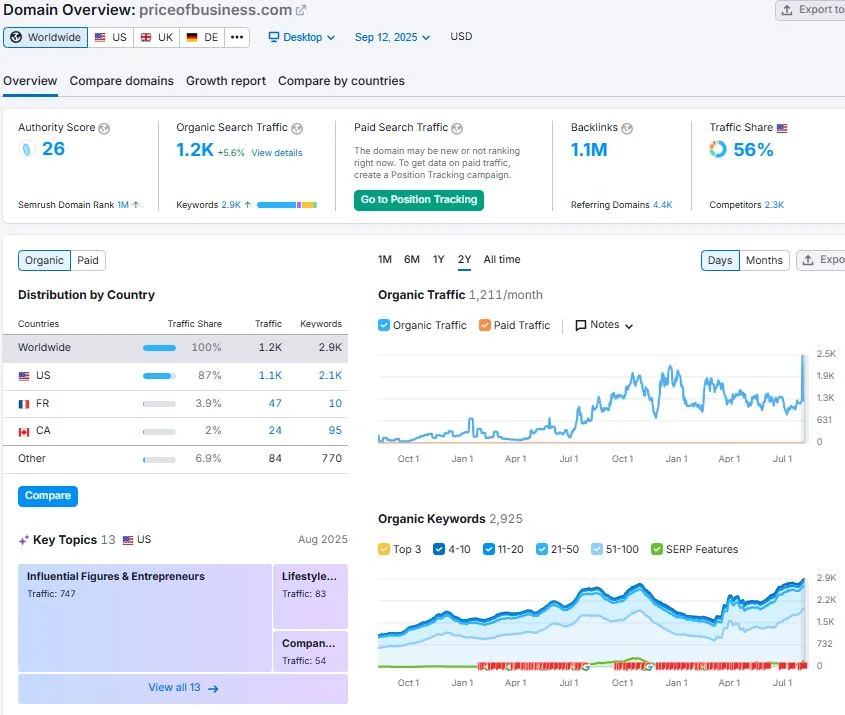The width and height of the screenshot is (845, 715).
Task: Click the Desktop monitor icon
Action: coord(274,37)
